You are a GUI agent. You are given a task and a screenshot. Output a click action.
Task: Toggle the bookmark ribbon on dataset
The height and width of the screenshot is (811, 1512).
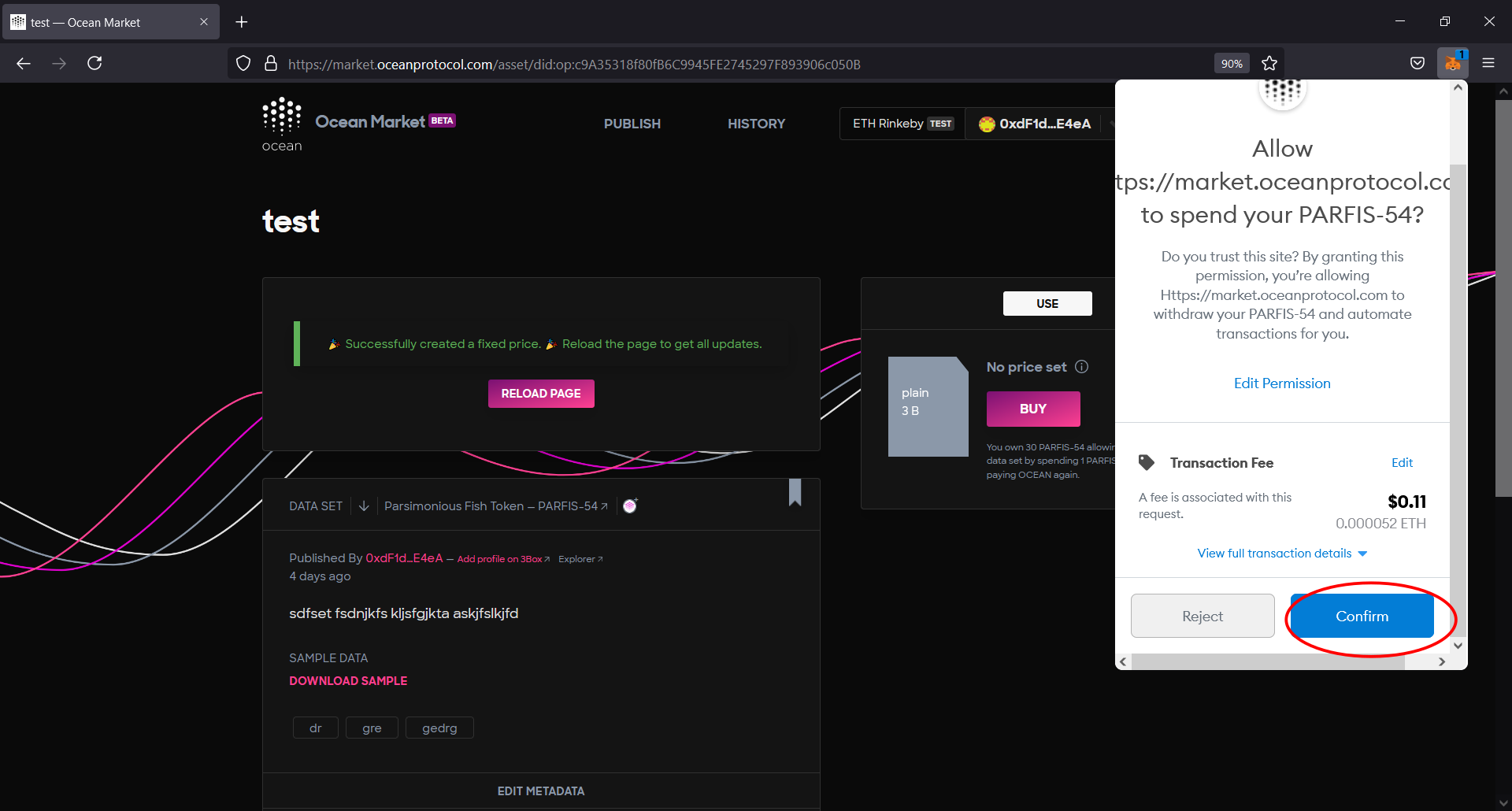click(795, 493)
